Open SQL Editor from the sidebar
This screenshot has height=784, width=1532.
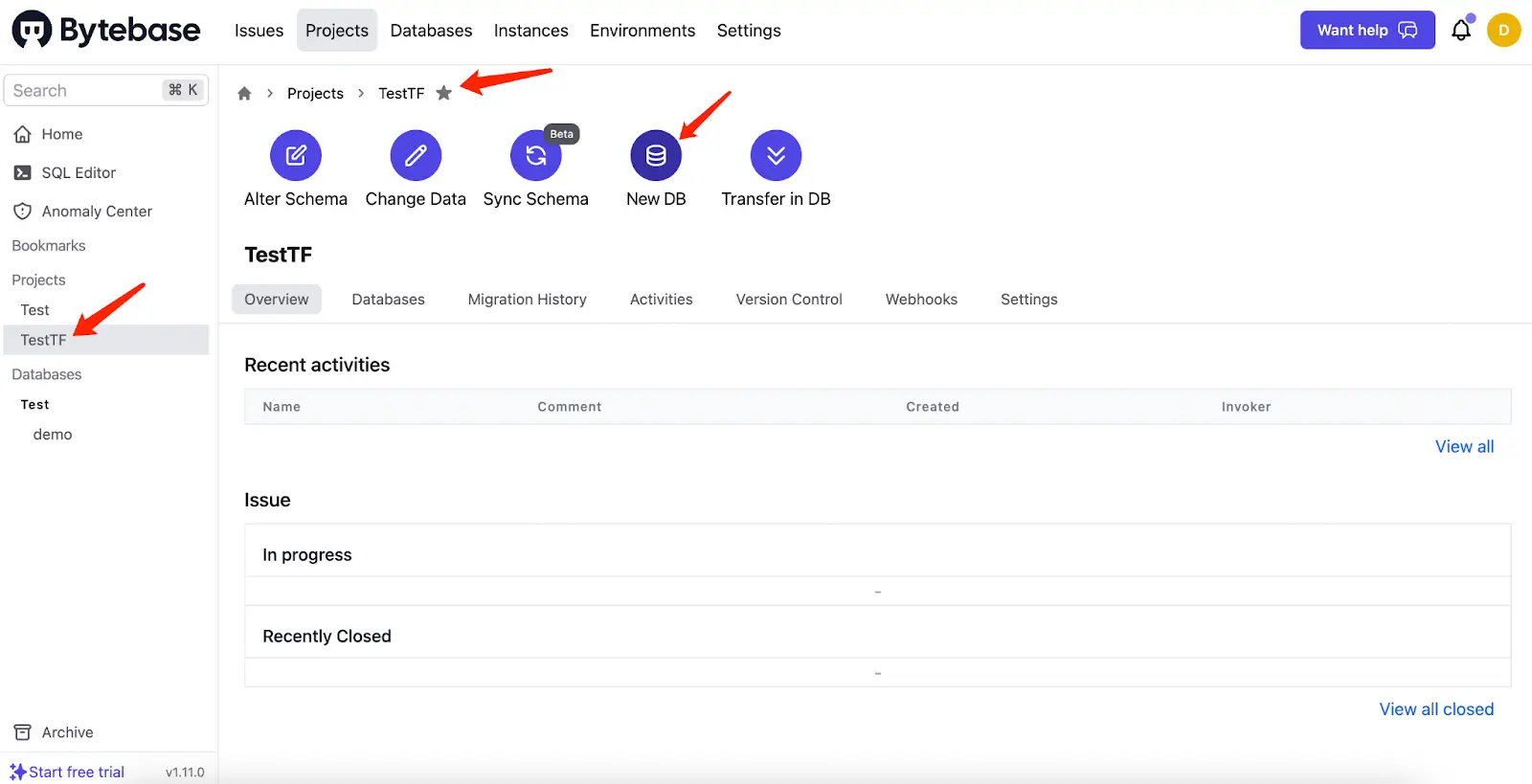[79, 172]
